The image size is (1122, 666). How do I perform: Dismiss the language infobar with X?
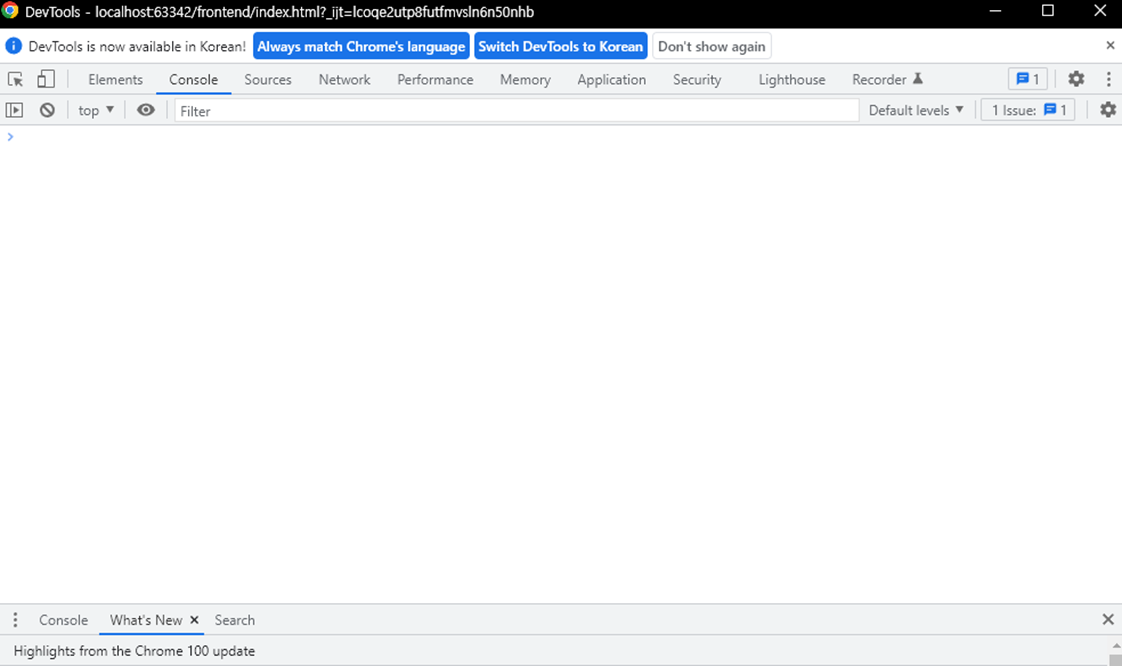[1110, 45]
